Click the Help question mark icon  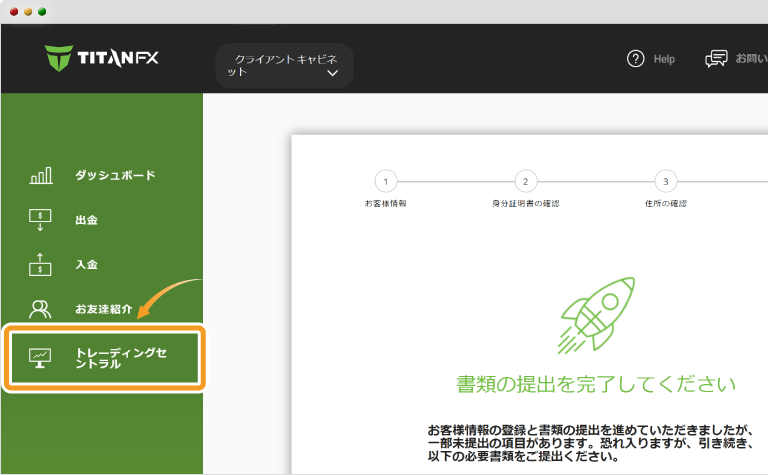[x=635, y=59]
